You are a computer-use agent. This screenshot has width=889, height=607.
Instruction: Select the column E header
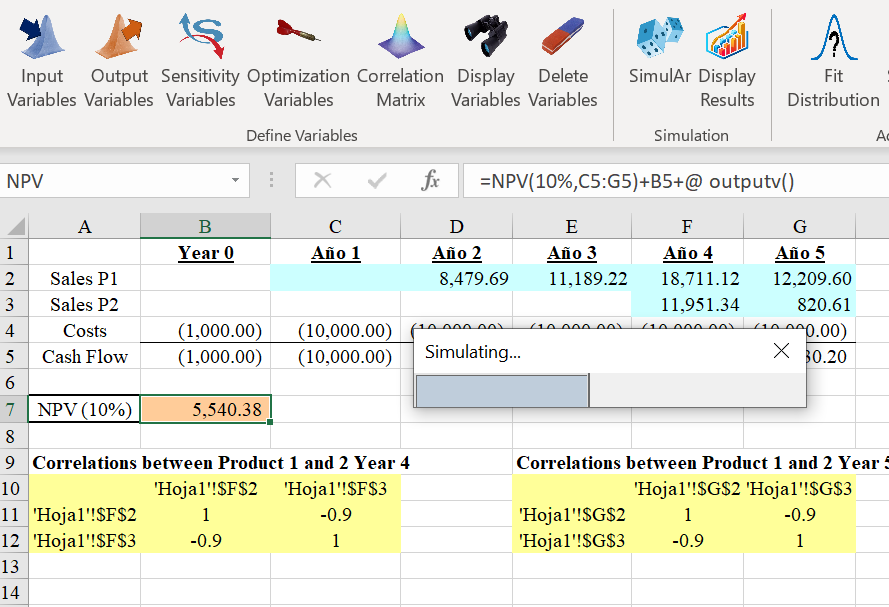coord(572,227)
